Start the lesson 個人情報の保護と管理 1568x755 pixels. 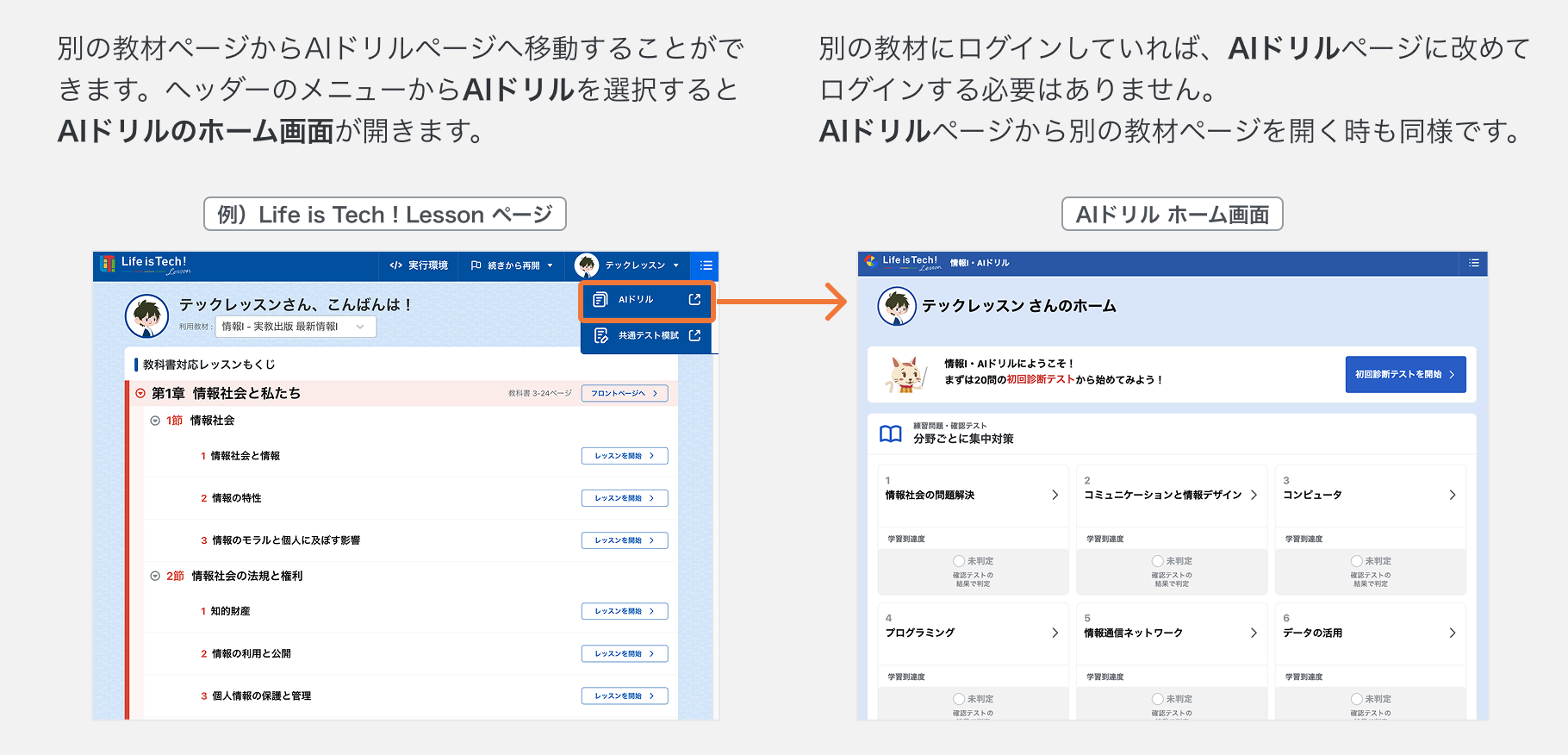click(625, 696)
